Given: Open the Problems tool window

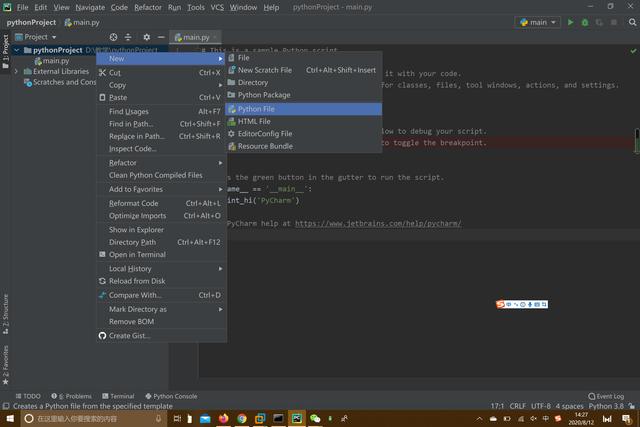Looking at the screenshot, I should [x=71, y=396].
